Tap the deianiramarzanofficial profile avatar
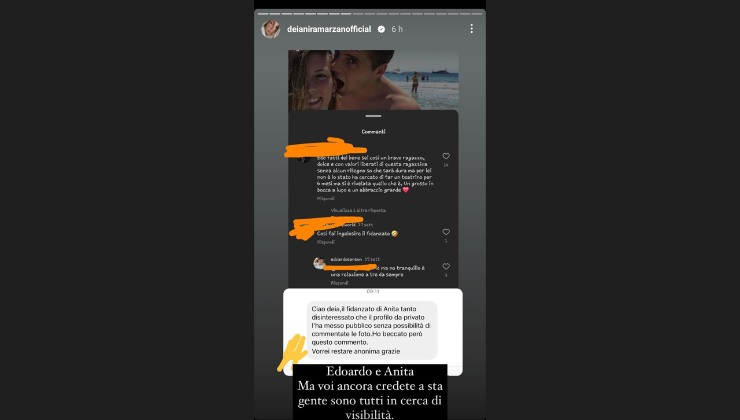This screenshot has width=740, height=420. (x=270, y=29)
